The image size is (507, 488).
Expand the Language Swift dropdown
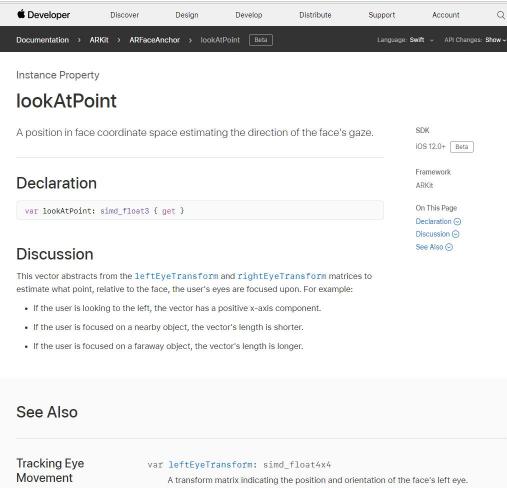click(x=422, y=40)
